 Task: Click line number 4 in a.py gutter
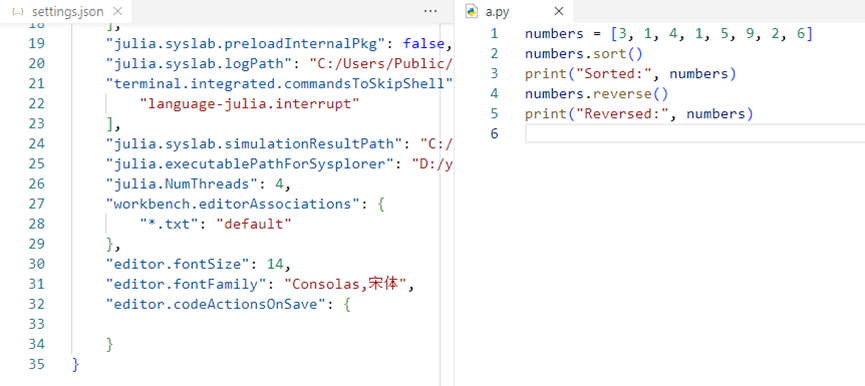point(494,94)
